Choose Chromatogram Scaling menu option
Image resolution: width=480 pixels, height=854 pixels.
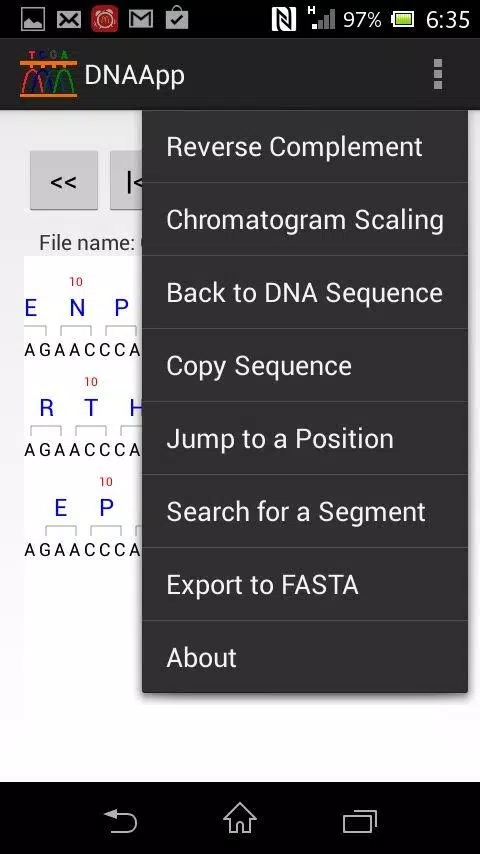(305, 219)
